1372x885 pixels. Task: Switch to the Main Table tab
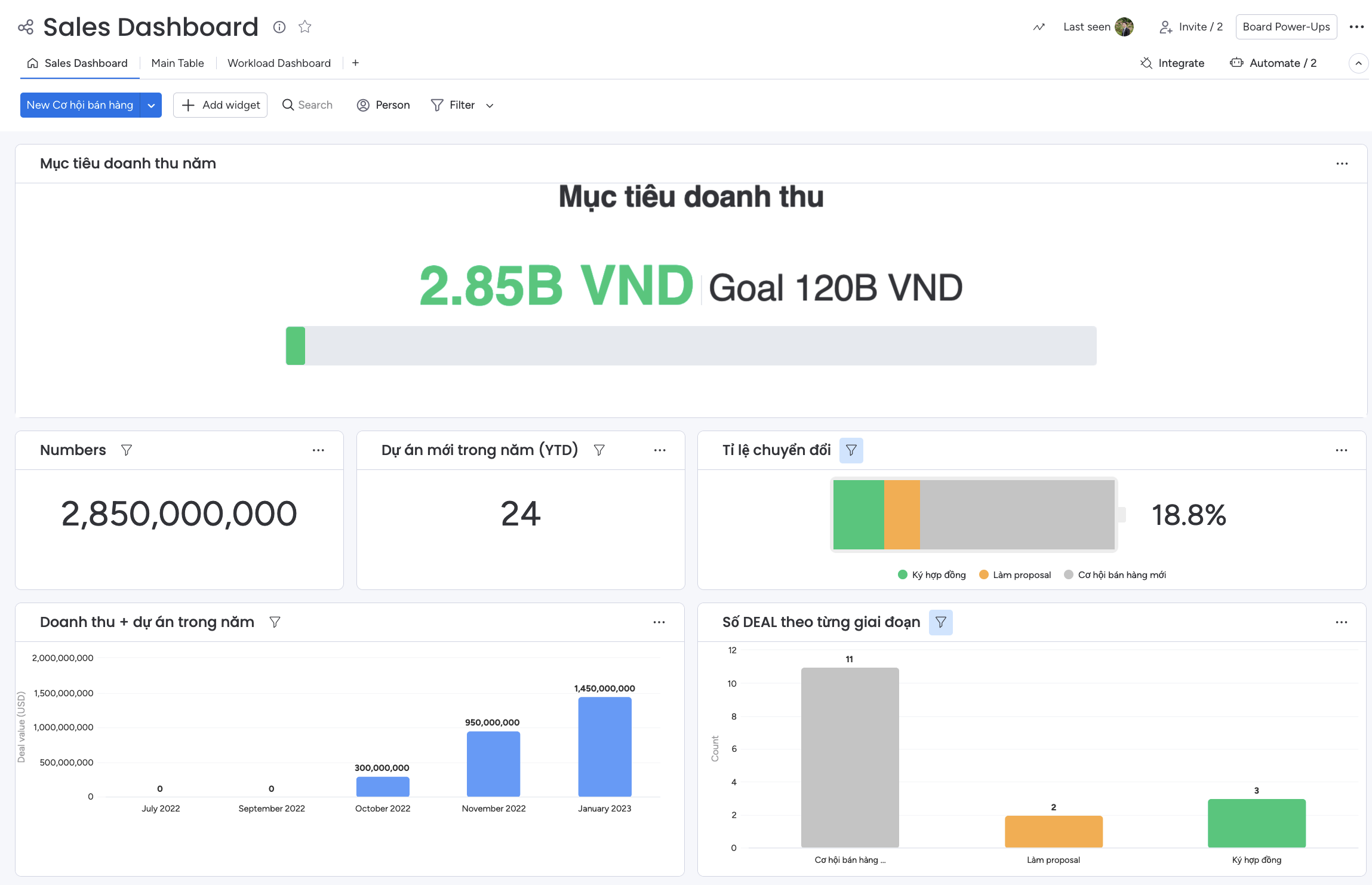pos(177,63)
